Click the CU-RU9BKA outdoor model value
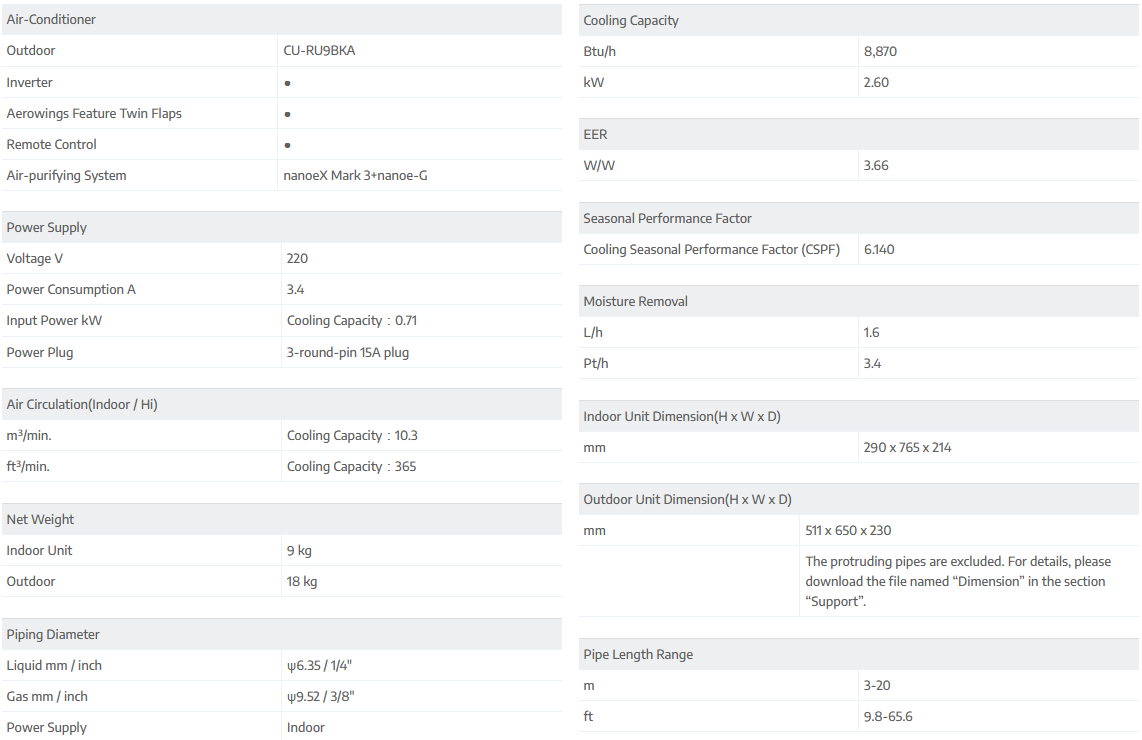This screenshot has height=740, width=1142. [x=319, y=51]
